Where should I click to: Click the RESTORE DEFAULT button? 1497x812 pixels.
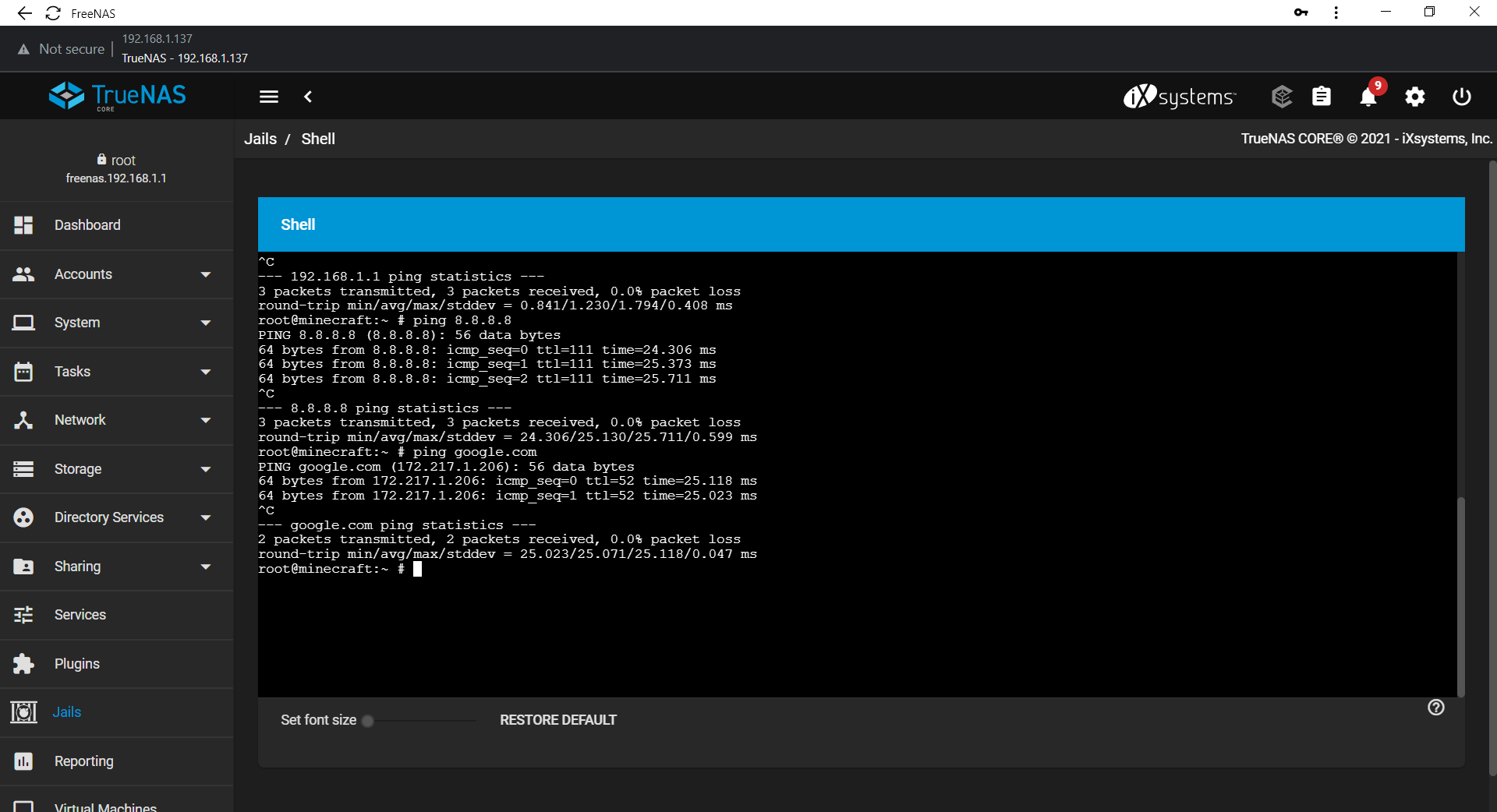click(558, 720)
